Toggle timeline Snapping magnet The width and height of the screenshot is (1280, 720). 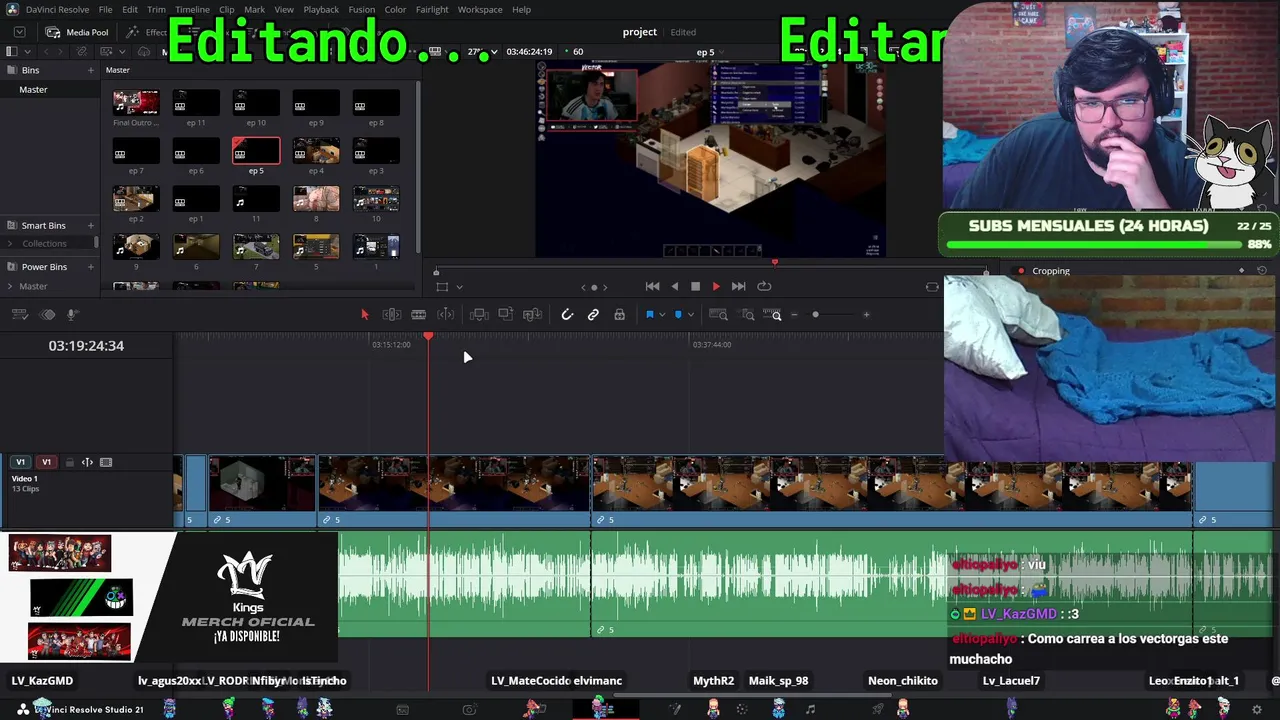pos(567,315)
